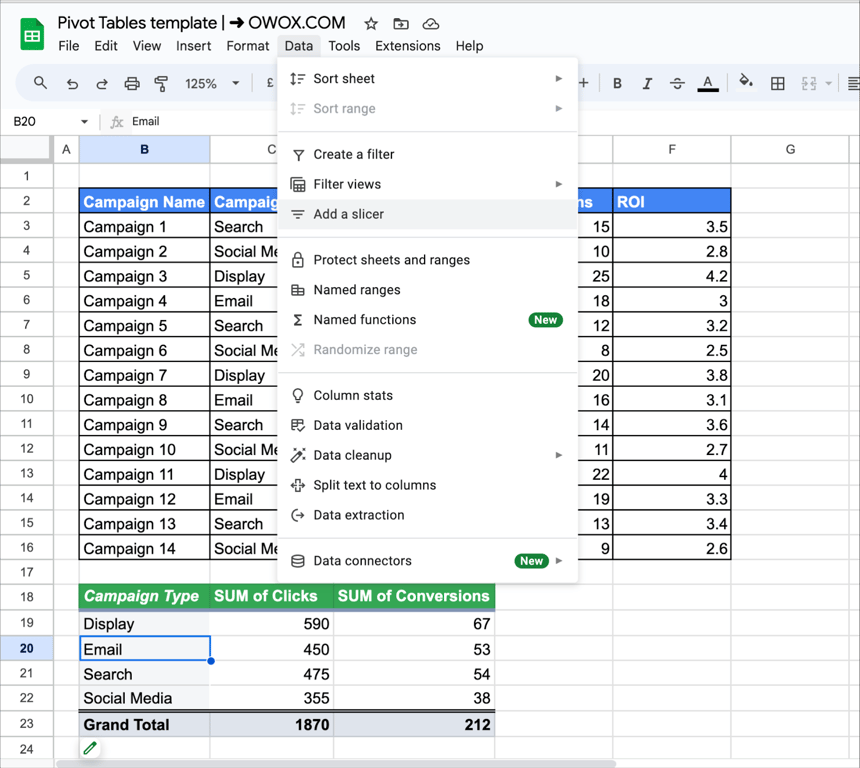
Task: Select the Campaign Name header cell
Action: coord(144,201)
